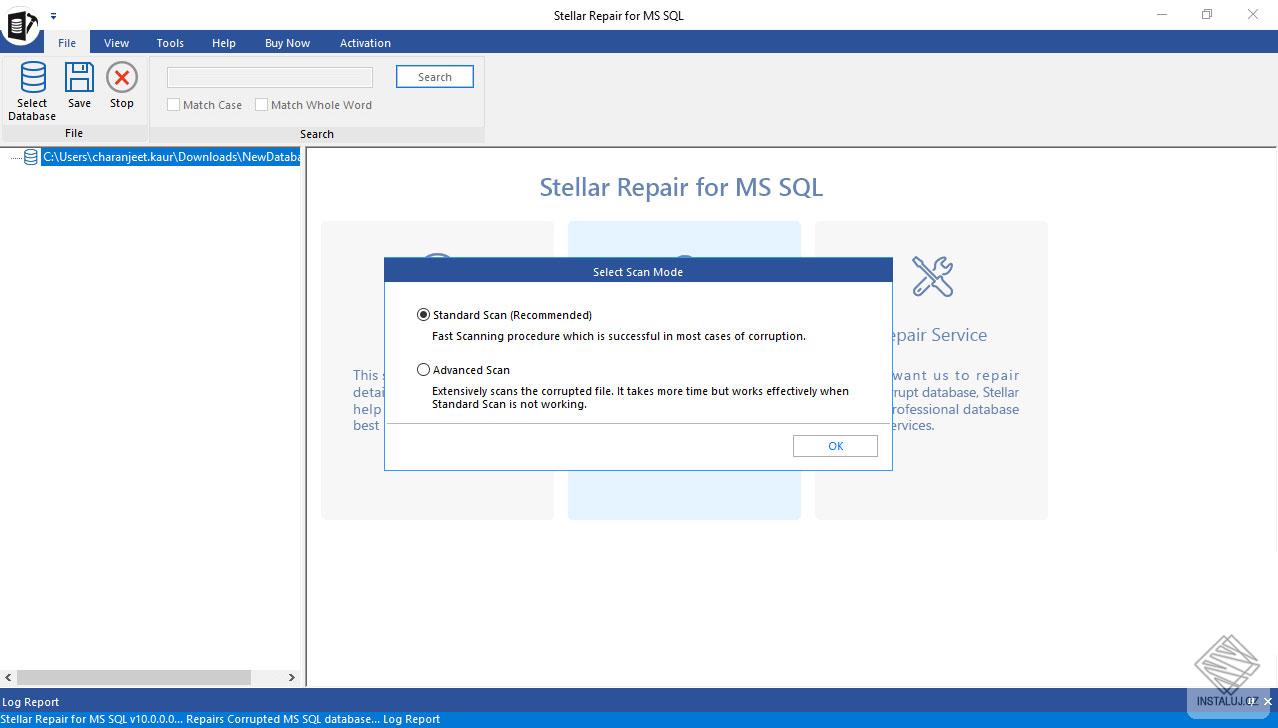
Task: Enable the Match Case checkbox
Action: pyautogui.click(x=173, y=105)
